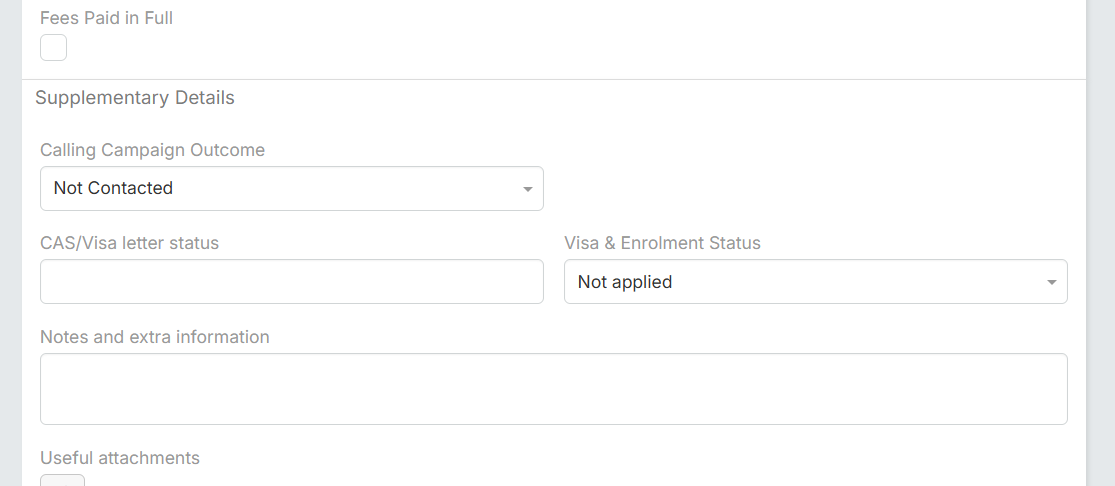Tick the Fees Paid in Full checkbox
This screenshot has width=1115, height=486.
click(x=53, y=47)
